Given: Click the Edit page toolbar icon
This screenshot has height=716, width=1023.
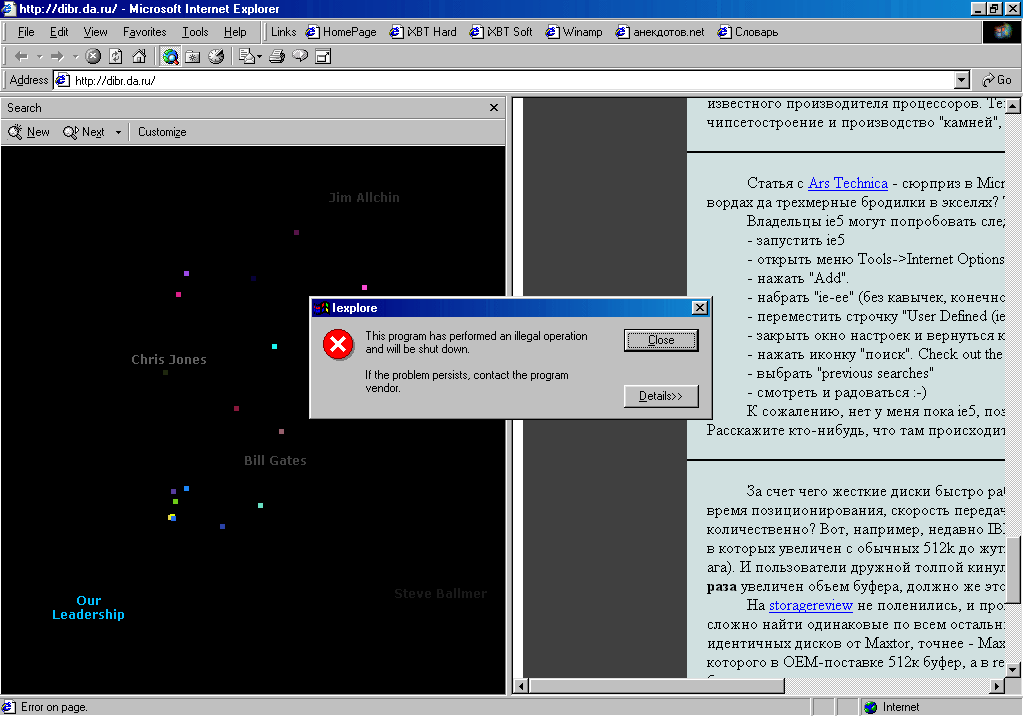Looking at the screenshot, I should click(x=246, y=57).
